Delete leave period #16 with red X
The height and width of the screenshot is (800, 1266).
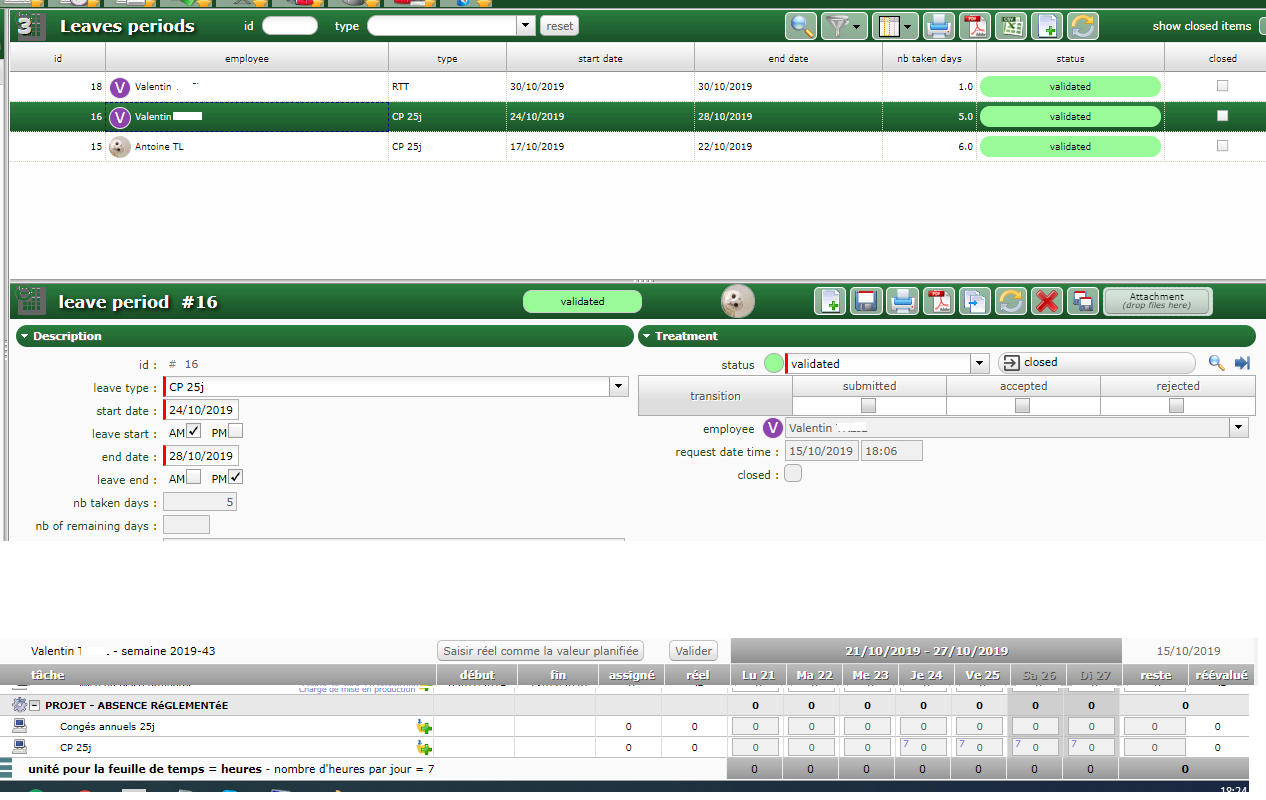tap(1046, 301)
